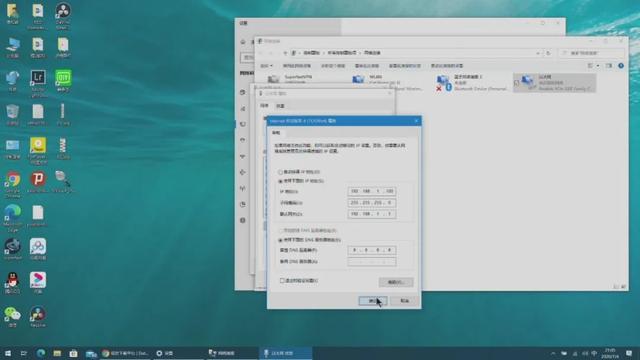Image resolution: width=640 pixels, height=360 pixels.
Task: Click the IP address field
Action: coord(372,191)
